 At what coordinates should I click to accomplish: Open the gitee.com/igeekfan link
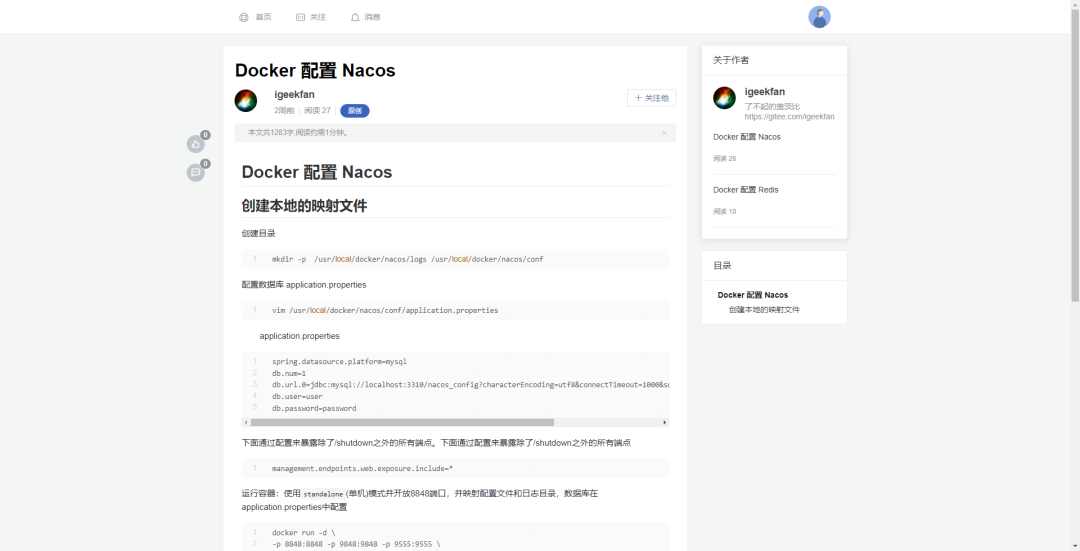tap(789, 116)
